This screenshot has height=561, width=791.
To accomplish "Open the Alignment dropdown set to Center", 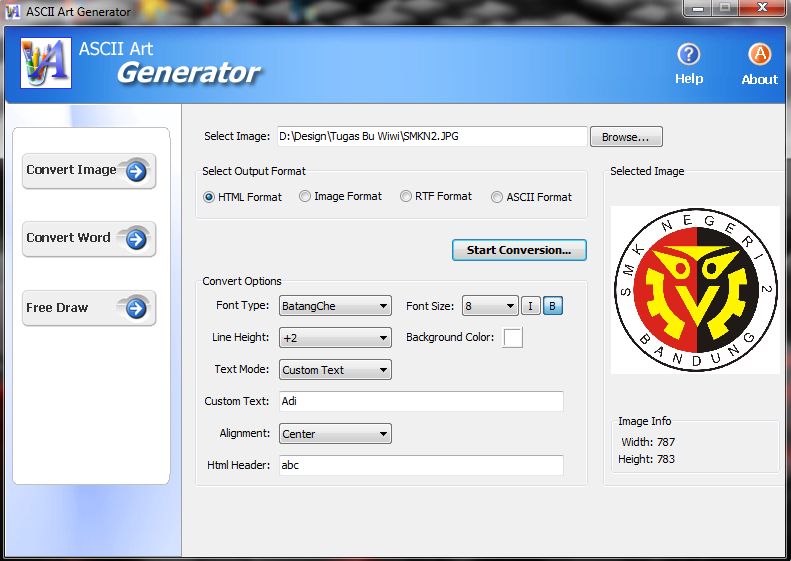I will pyautogui.click(x=335, y=434).
